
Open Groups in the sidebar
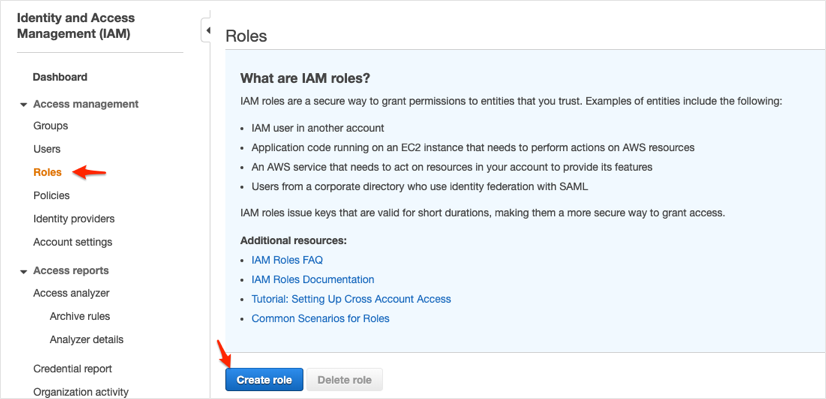(51, 126)
